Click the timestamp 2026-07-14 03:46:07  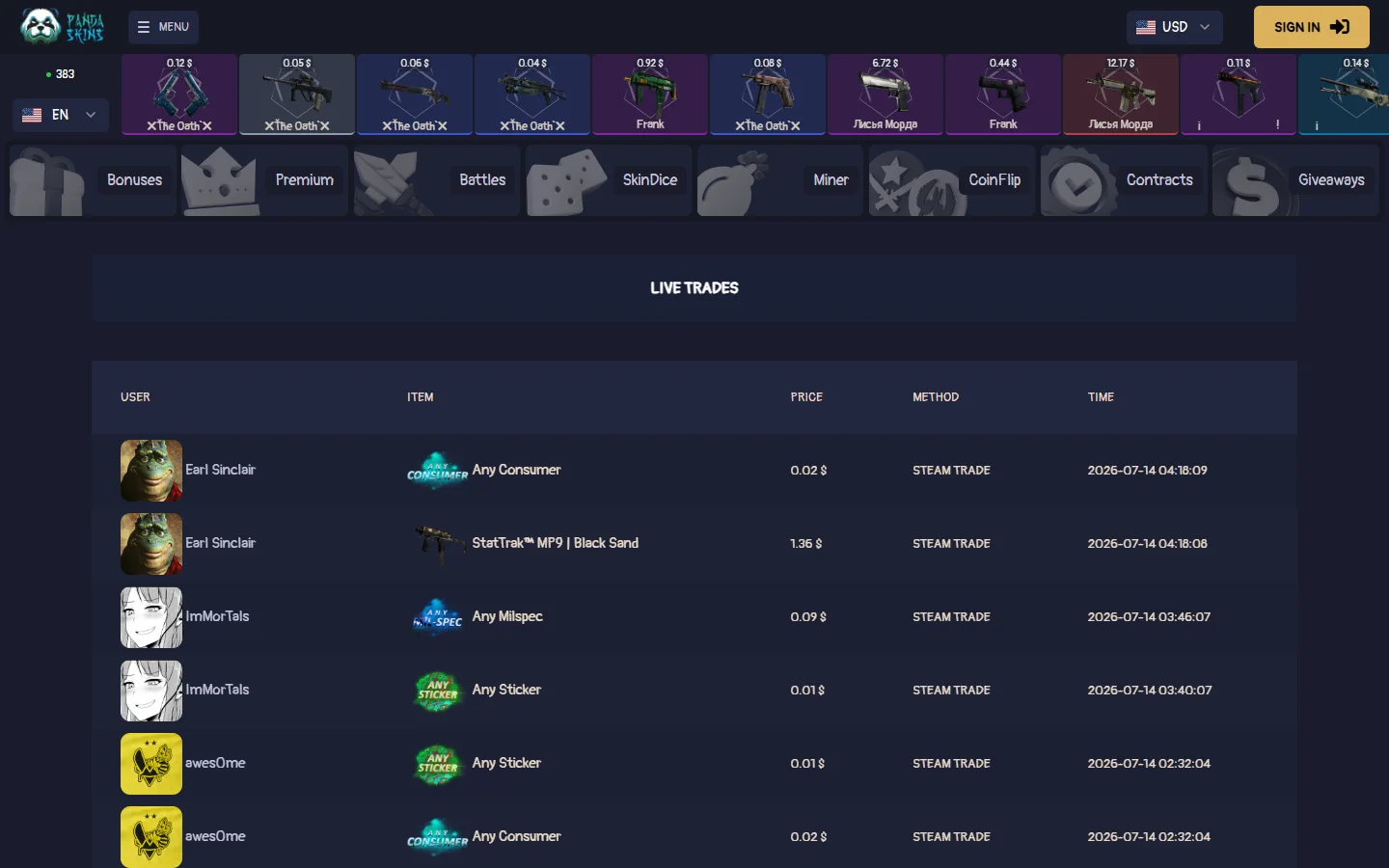(x=1149, y=617)
